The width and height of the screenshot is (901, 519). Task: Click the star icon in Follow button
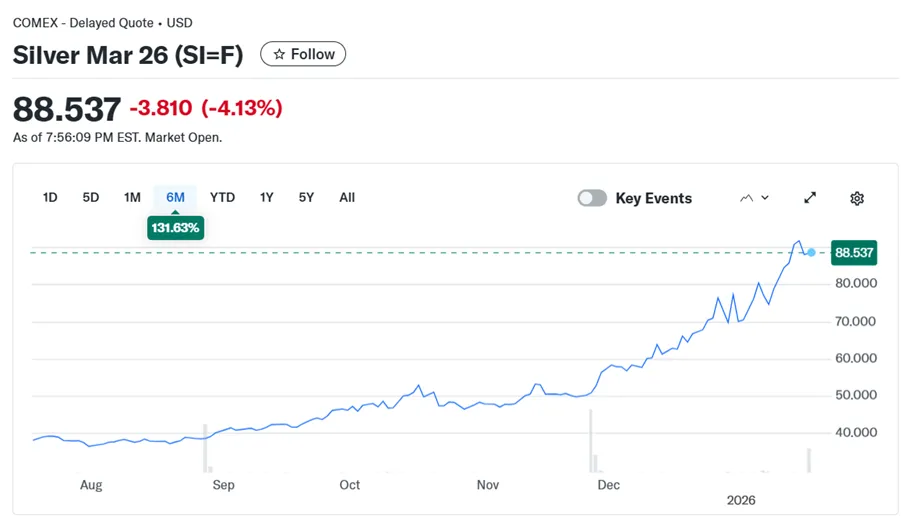point(279,54)
